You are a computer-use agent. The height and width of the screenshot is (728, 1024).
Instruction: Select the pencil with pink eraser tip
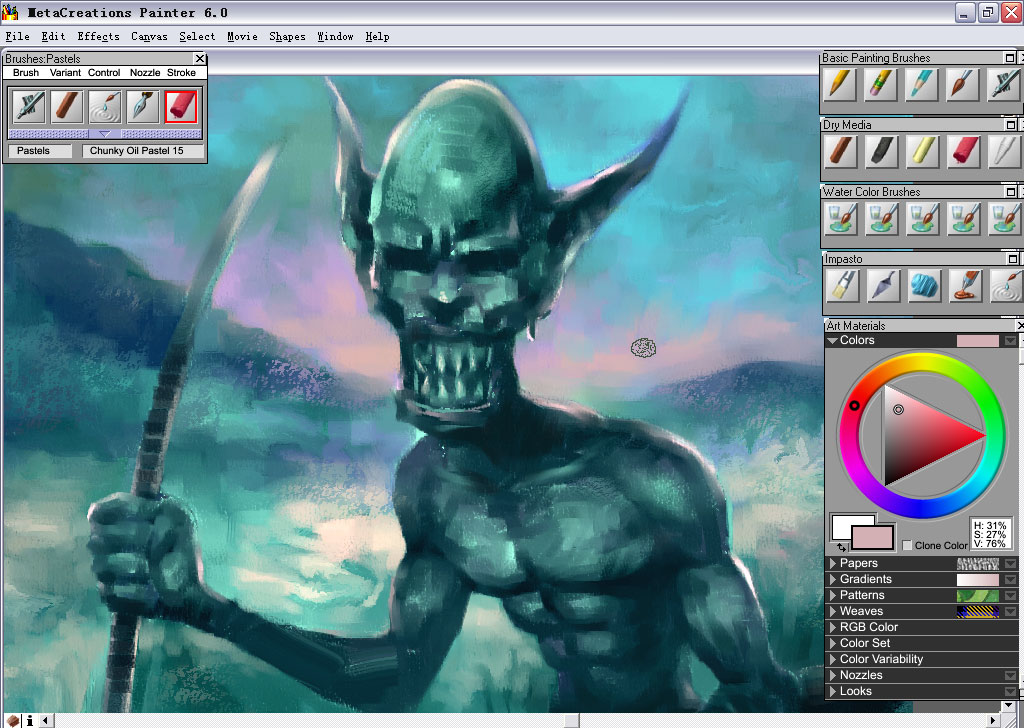(x=881, y=84)
